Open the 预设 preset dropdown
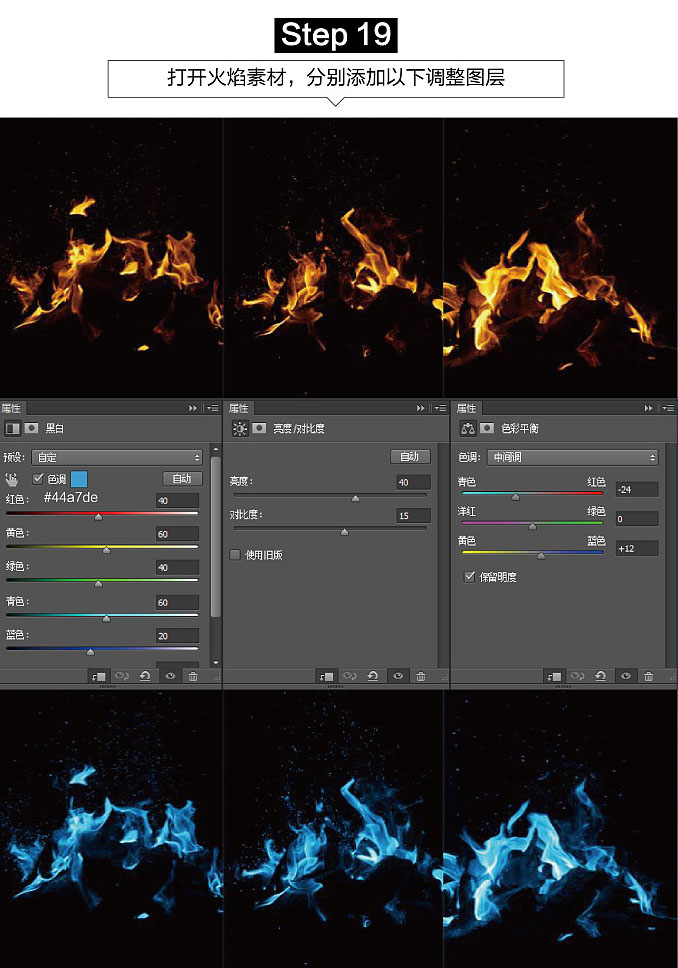The width and height of the screenshot is (678, 968). (x=117, y=457)
